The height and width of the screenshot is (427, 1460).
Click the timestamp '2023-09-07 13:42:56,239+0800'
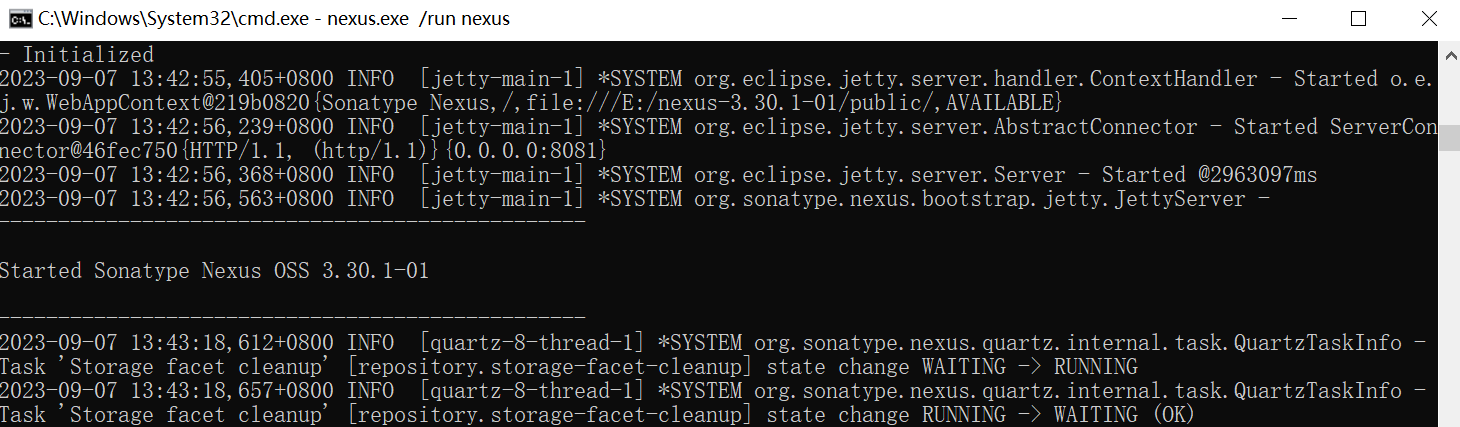(167, 127)
